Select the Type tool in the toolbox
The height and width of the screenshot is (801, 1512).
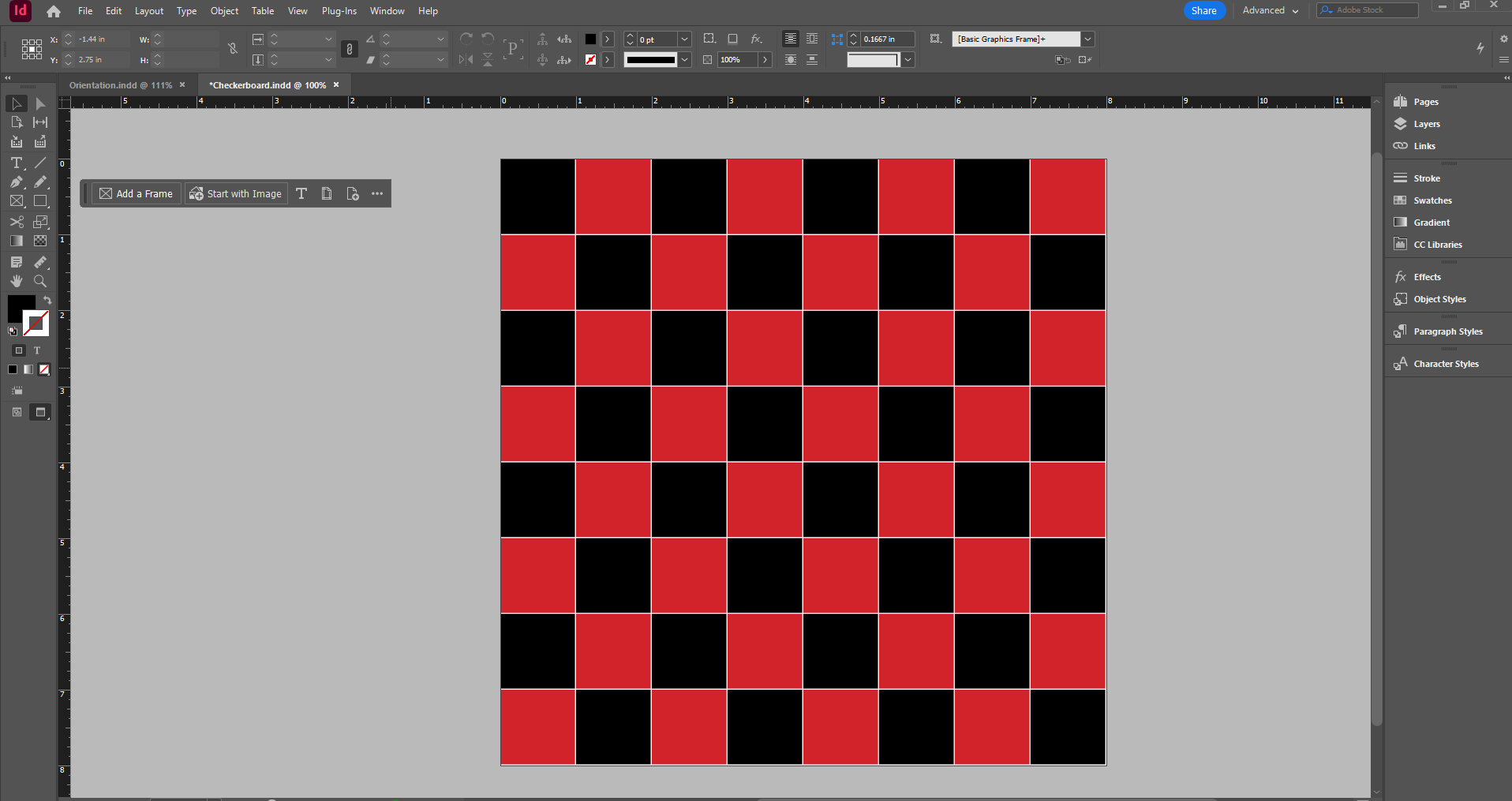[x=16, y=163]
